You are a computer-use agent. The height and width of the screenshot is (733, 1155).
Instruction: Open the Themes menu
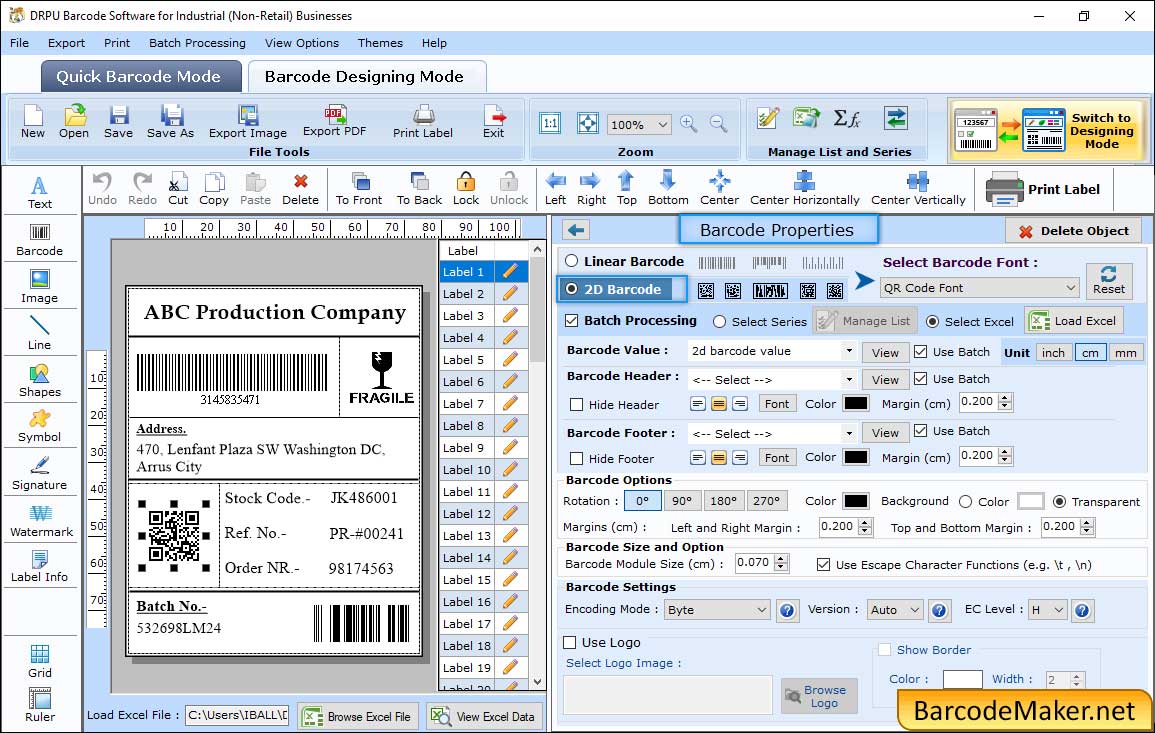pos(380,43)
